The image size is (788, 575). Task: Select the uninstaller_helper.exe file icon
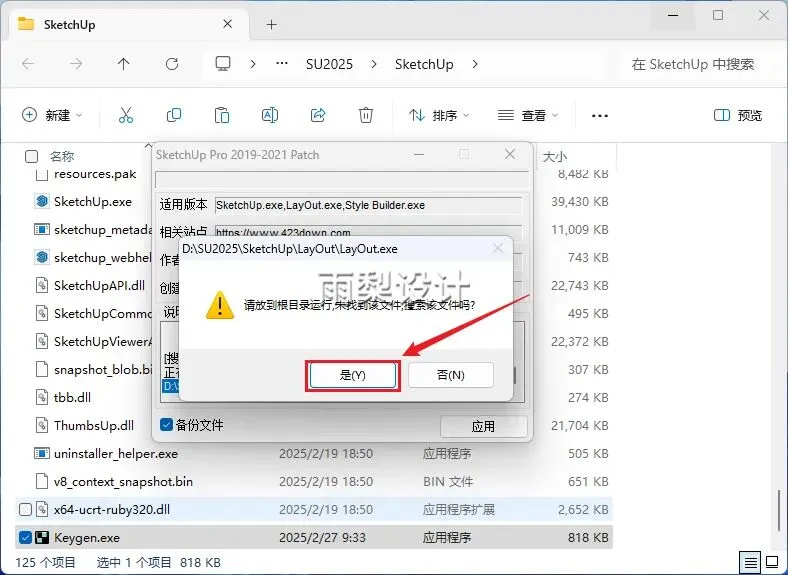pyautogui.click(x=42, y=453)
